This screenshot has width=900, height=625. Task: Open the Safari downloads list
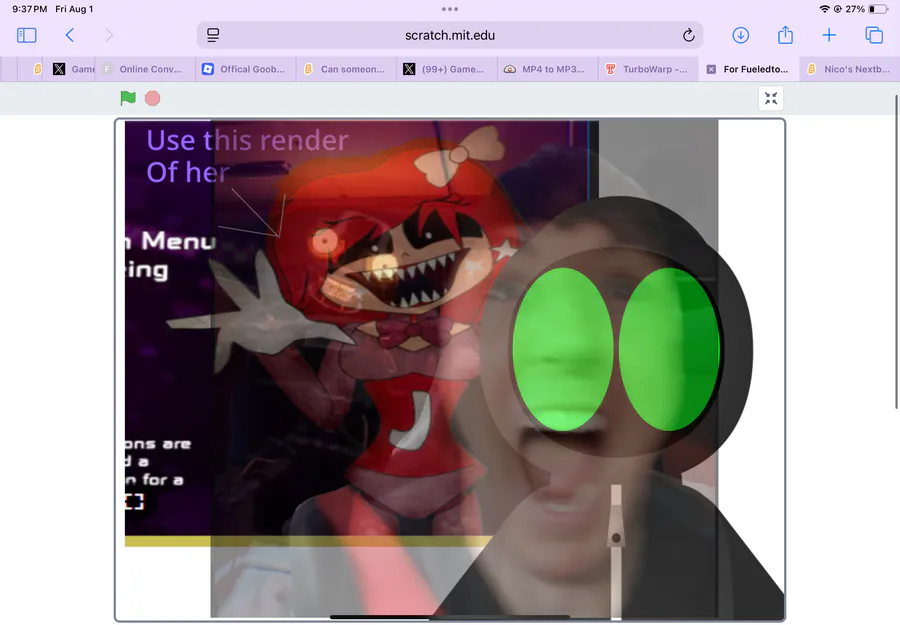tap(740, 36)
